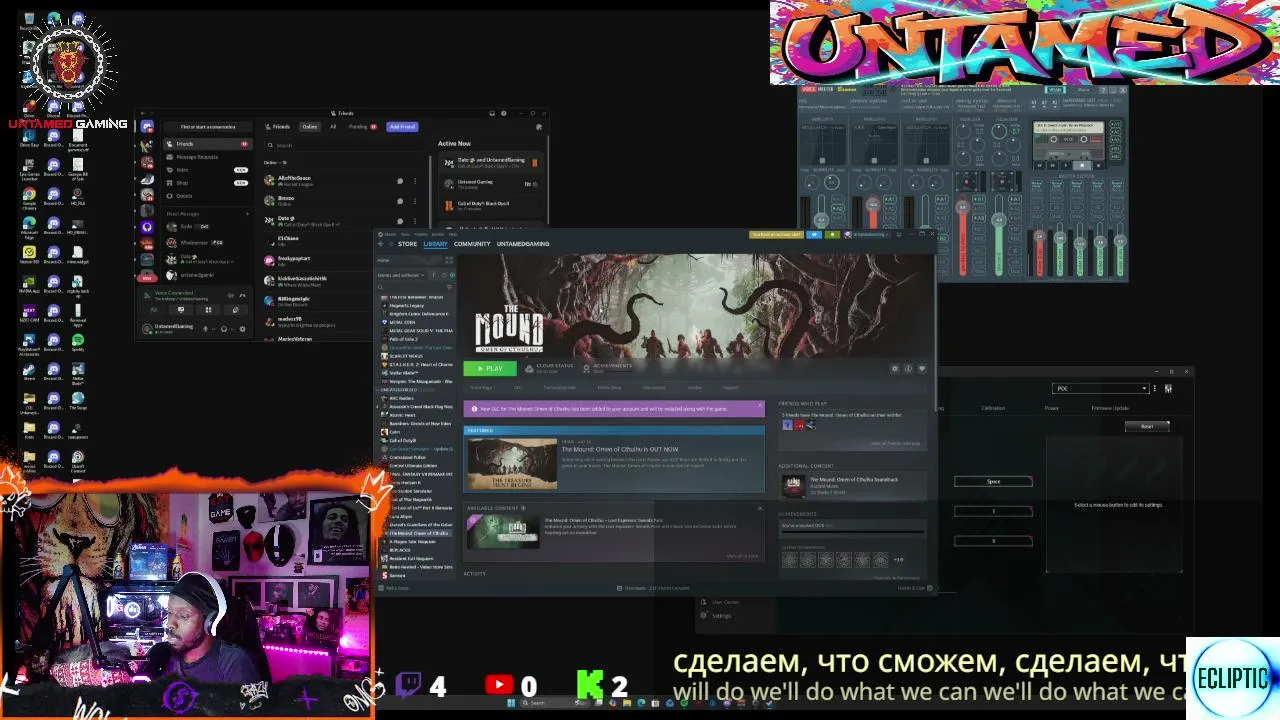1280x720 pixels.
Task: Open Google Chrome desktop icon
Action: click(x=29, y=197)
